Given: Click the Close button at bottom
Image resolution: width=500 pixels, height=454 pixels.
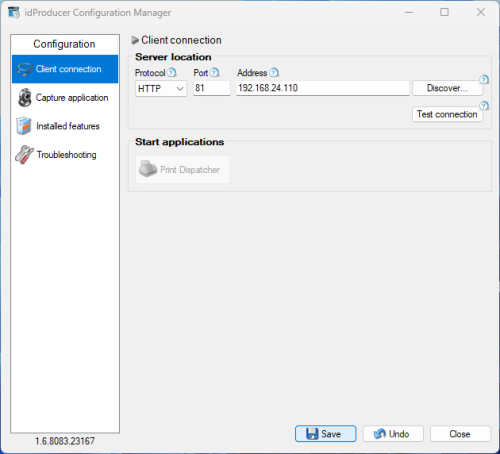Looking at the screenshot, I should coord(460,434).
